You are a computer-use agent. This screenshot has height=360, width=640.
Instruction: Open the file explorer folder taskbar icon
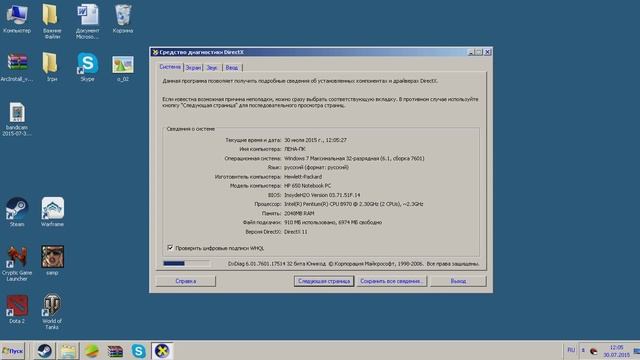(x=68, y=351)
